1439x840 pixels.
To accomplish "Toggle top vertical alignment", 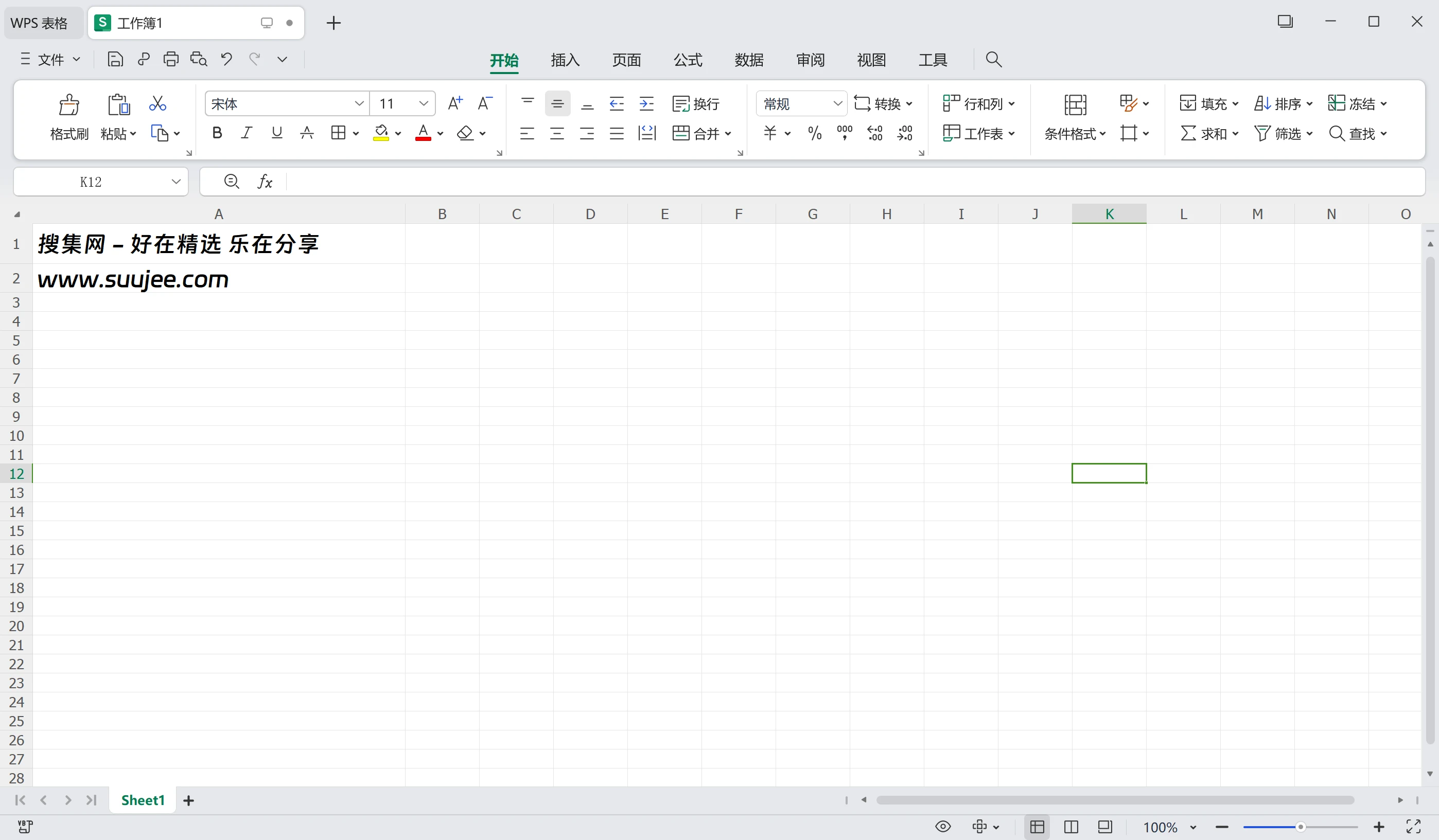I will pyautogui.click(x=528, y=104).
